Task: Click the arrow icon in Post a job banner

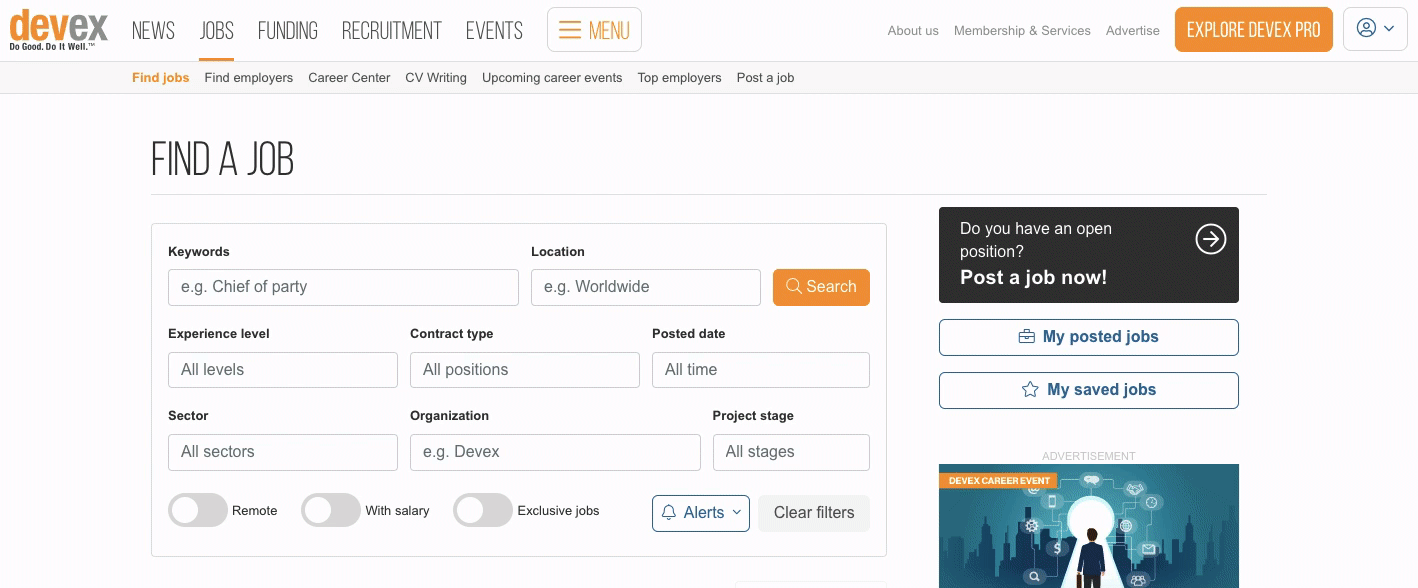Action: tap(1210, 239)
